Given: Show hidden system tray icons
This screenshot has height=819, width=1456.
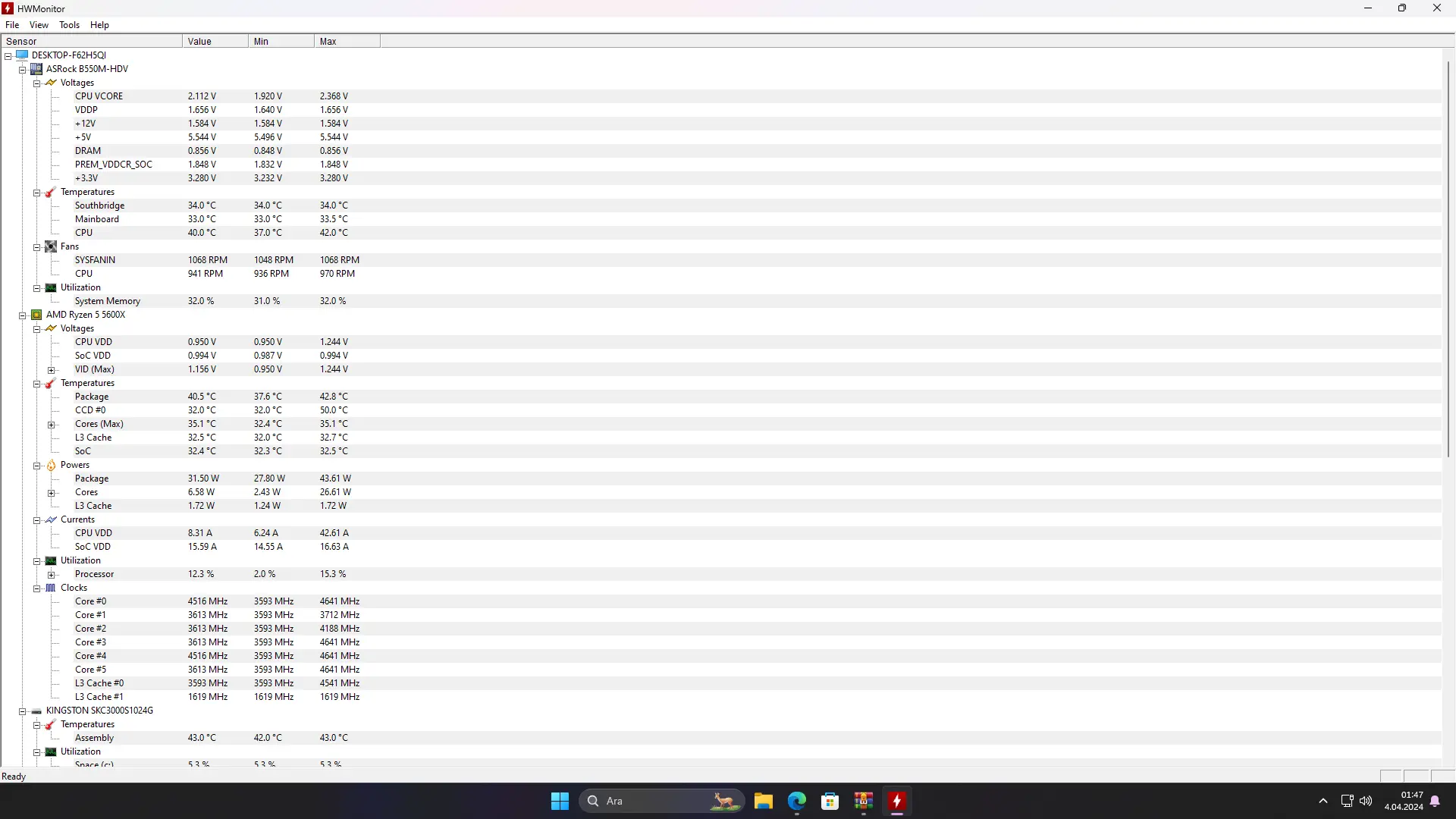Looking at the screenshot, I should (1323, 801).
